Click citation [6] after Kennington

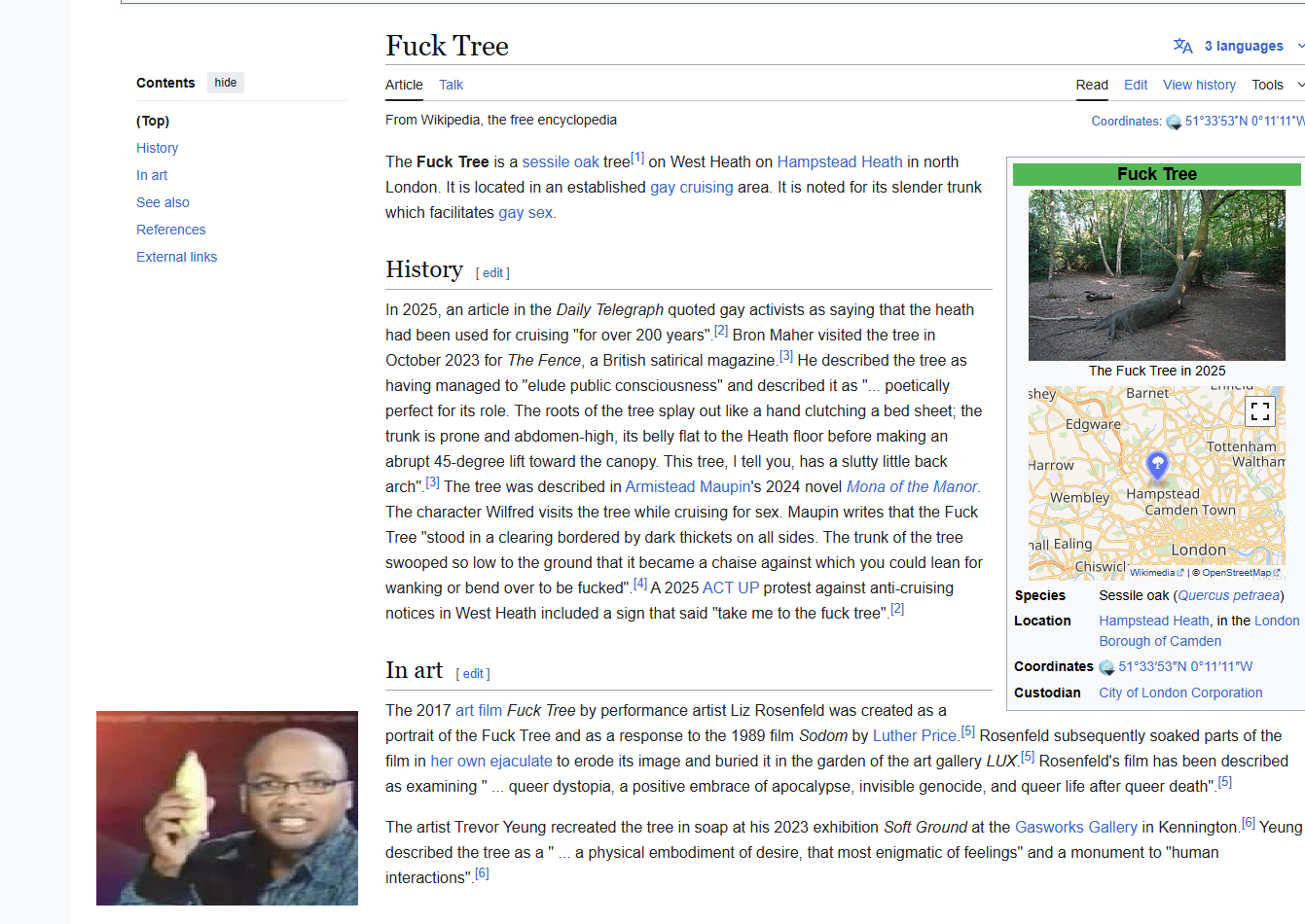[x=1249, y=823]
